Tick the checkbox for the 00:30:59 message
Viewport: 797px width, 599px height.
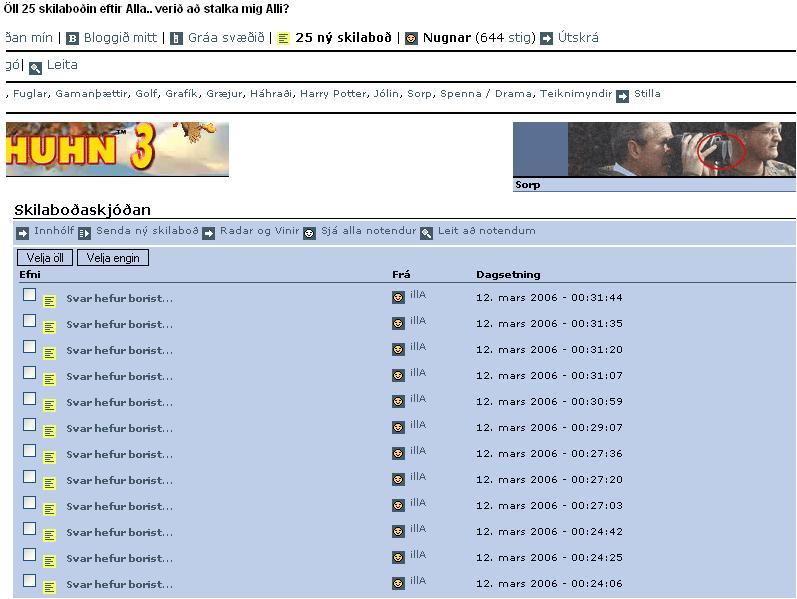coord(29,399)
